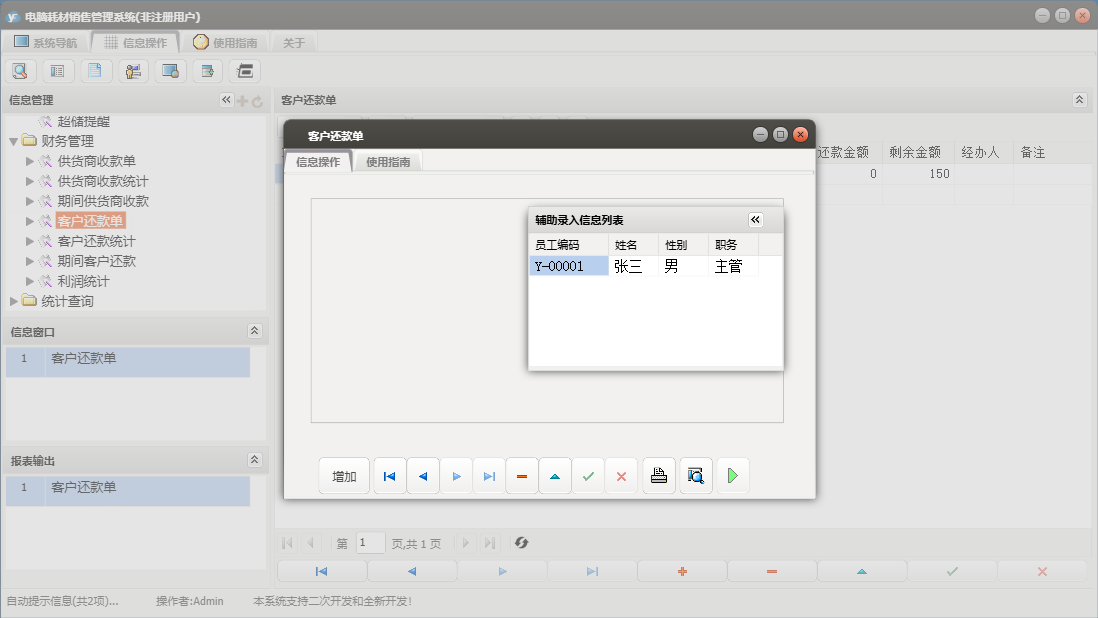Select the Y-00001 employee row
This screenshot has width=1098, height=618.
(567, 266)
